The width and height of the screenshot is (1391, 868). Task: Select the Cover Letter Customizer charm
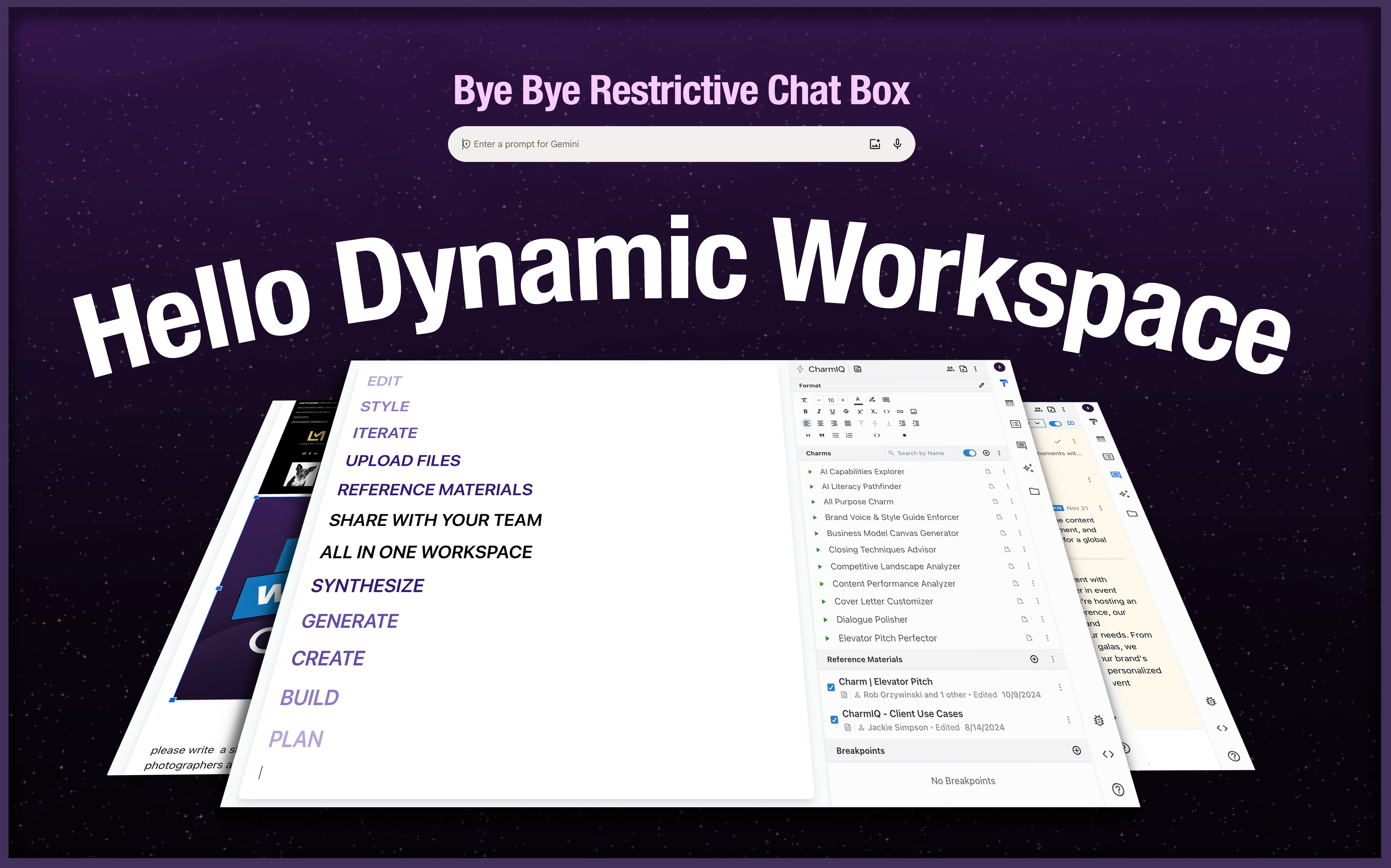point(884,602)
